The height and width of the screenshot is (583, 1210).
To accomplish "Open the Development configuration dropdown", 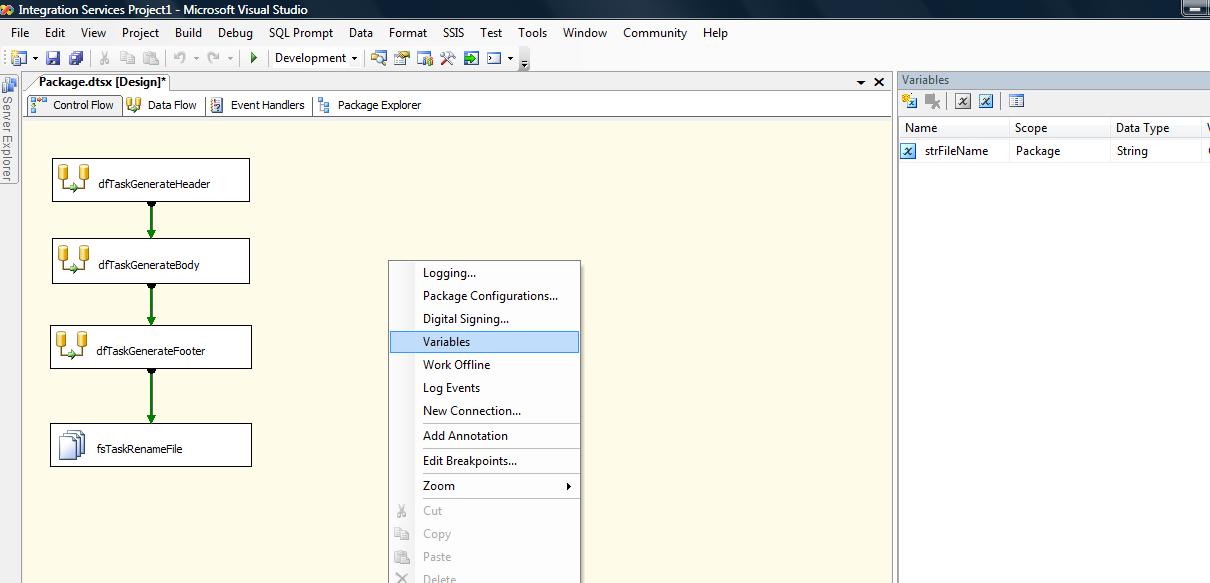I will pyautogui.click(x=315, y=59).
